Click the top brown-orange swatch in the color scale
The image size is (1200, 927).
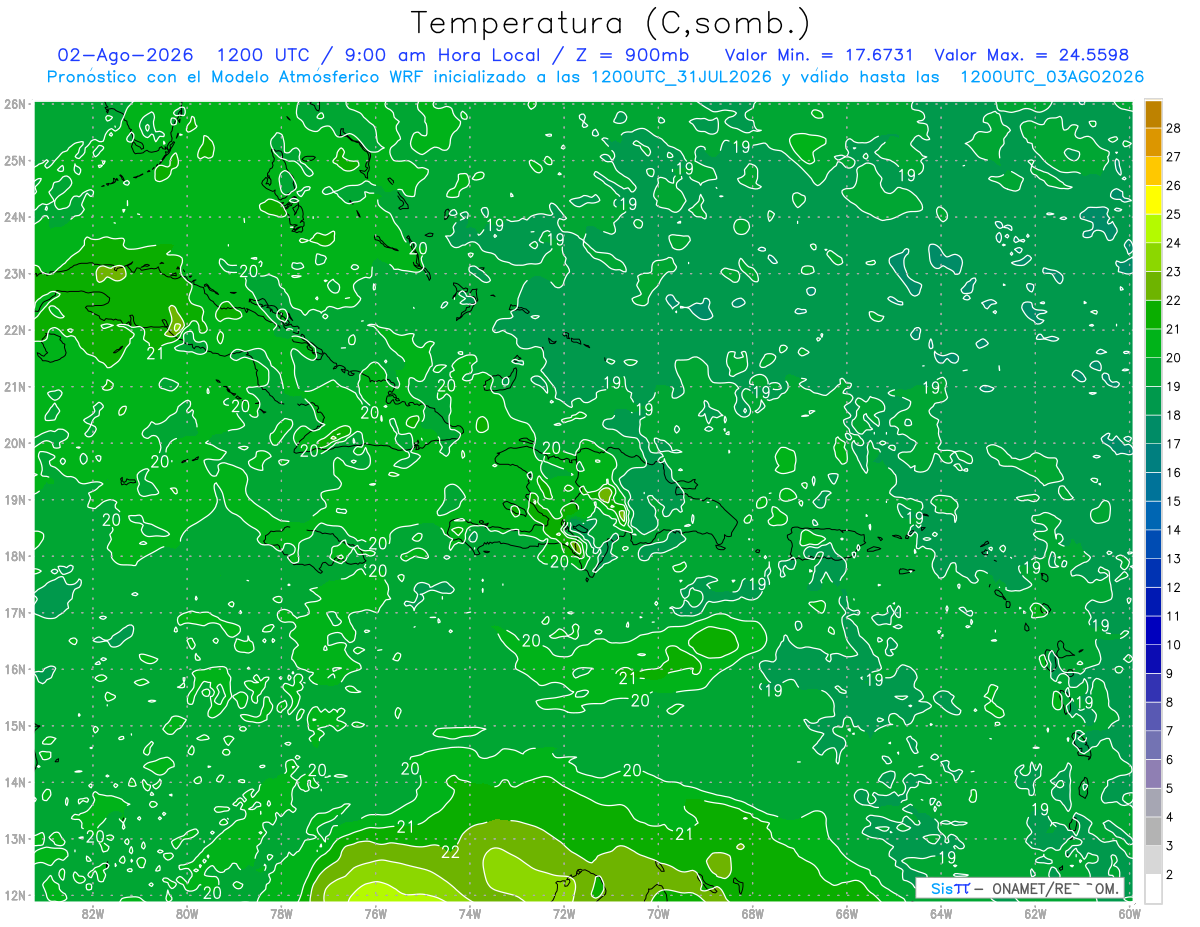tap(1153, 114)
